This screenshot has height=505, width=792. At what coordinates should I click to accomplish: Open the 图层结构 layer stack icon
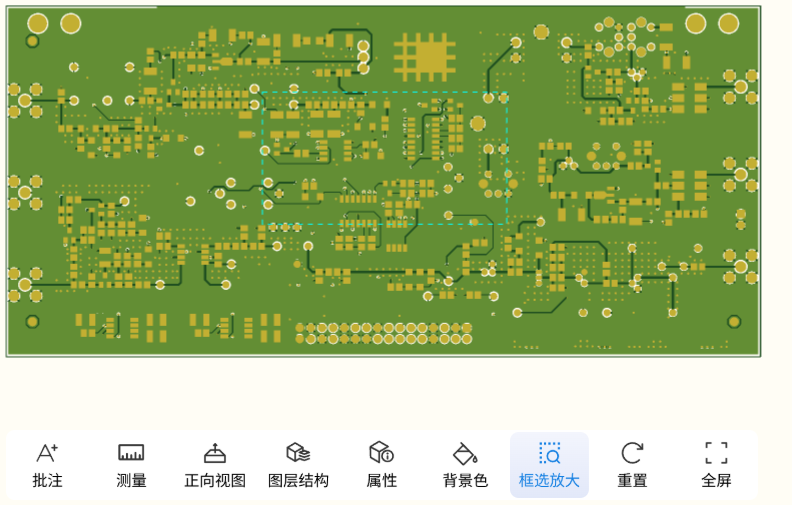298,453
